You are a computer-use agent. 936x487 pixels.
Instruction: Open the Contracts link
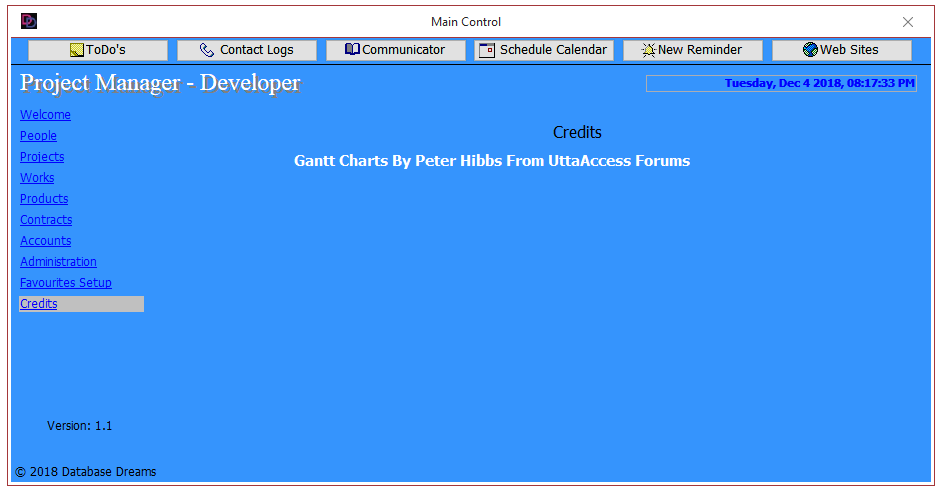46,220
